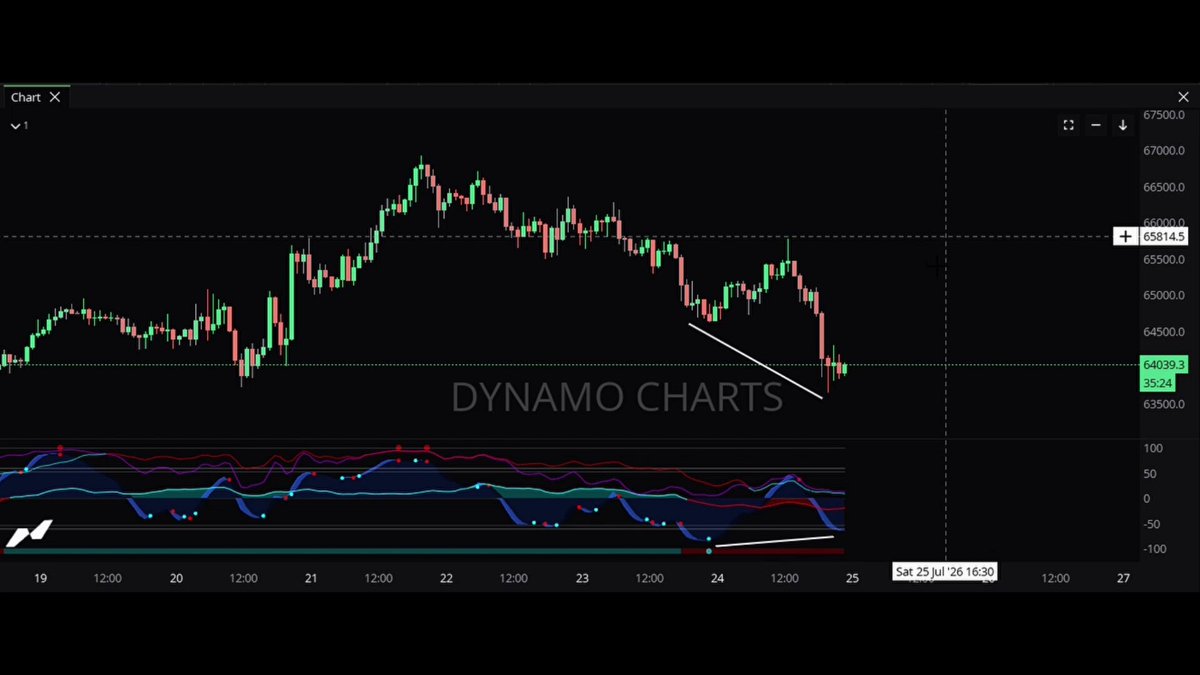Click the 66500.0 price axis label
The image size is (1200, 675).
[x=1165, y=187]
